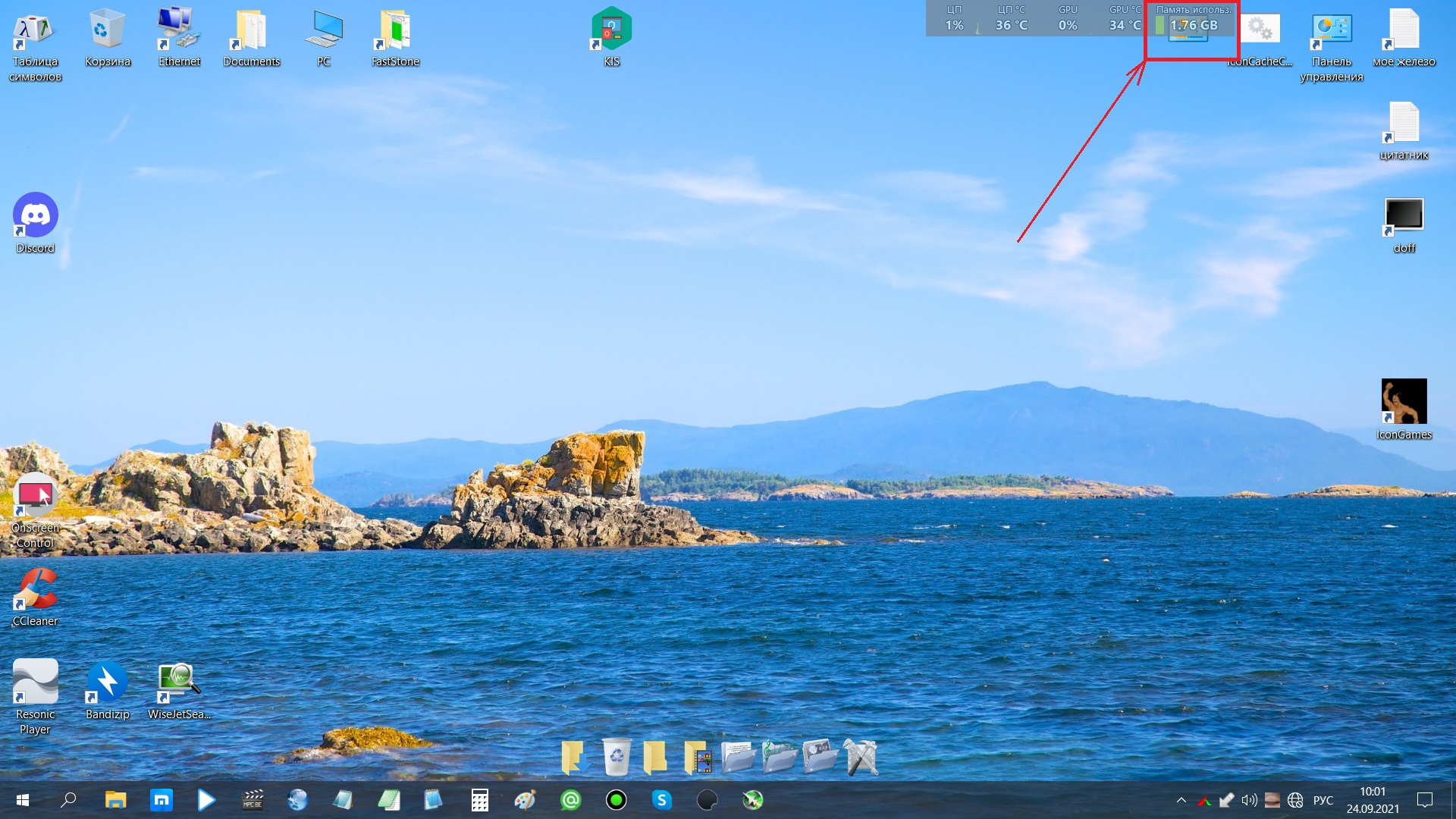This screenshot has width=1456, height=819.
Task: Open Resonic Player shortcut
Action: (x=35, y=681)
